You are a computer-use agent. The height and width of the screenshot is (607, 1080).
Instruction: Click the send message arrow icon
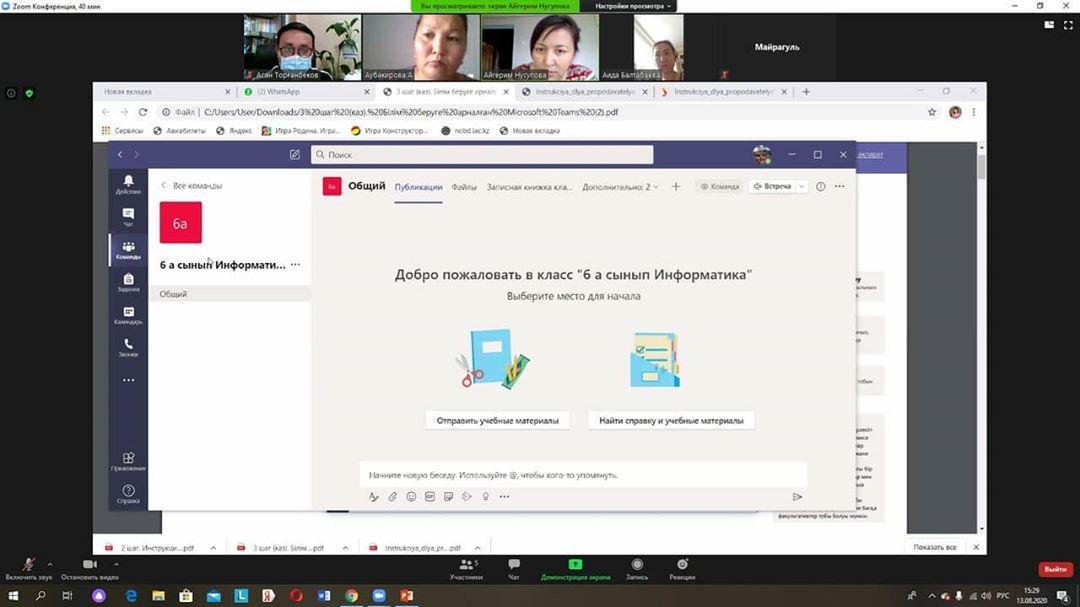797,497
